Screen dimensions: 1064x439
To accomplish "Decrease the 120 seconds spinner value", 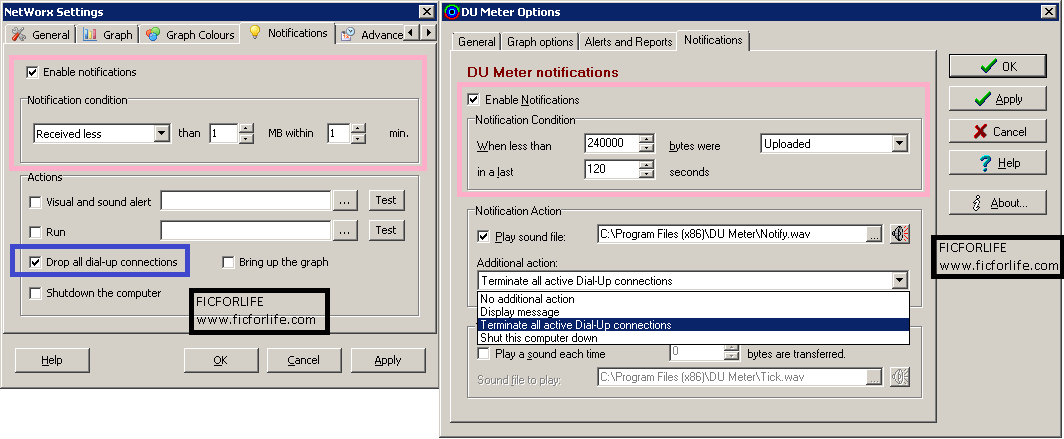I will click(x=647, y=174).
